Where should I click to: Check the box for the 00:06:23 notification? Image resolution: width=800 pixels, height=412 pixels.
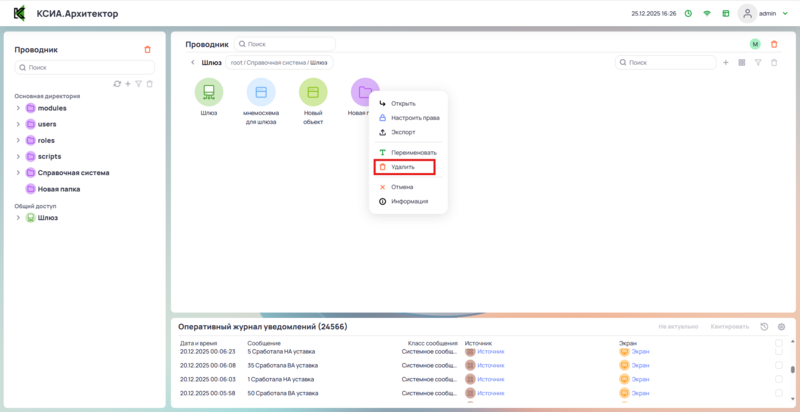coord(779,352)
